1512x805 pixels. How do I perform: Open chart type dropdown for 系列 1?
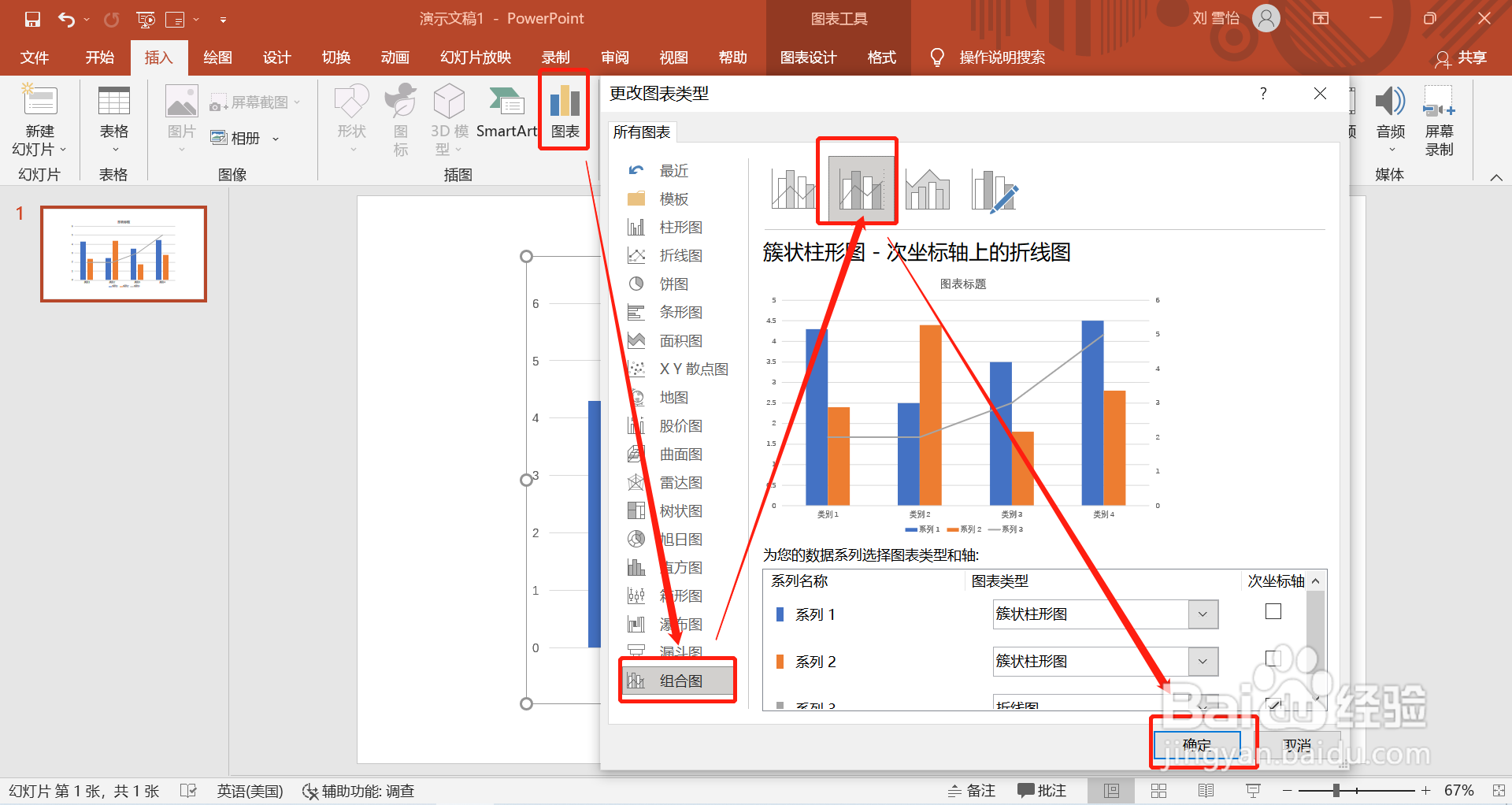coord(1203,614)
